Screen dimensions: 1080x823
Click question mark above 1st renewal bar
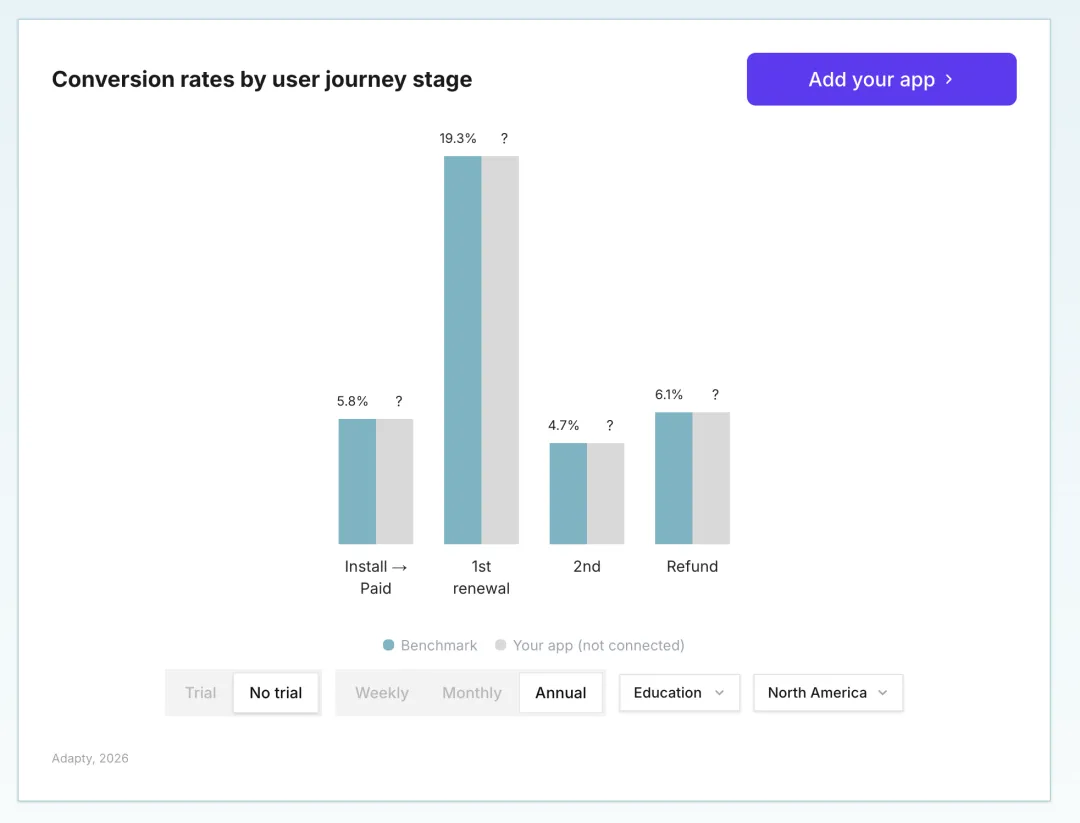pos(504,139)
